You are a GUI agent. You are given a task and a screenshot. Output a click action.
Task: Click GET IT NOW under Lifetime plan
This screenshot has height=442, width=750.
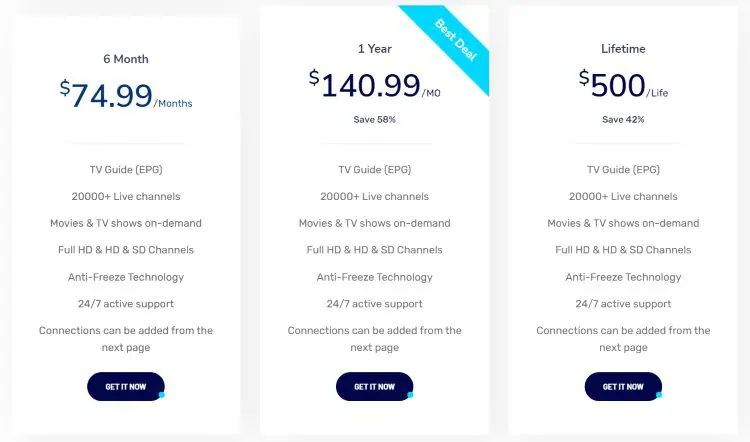[x=623, y=387]
